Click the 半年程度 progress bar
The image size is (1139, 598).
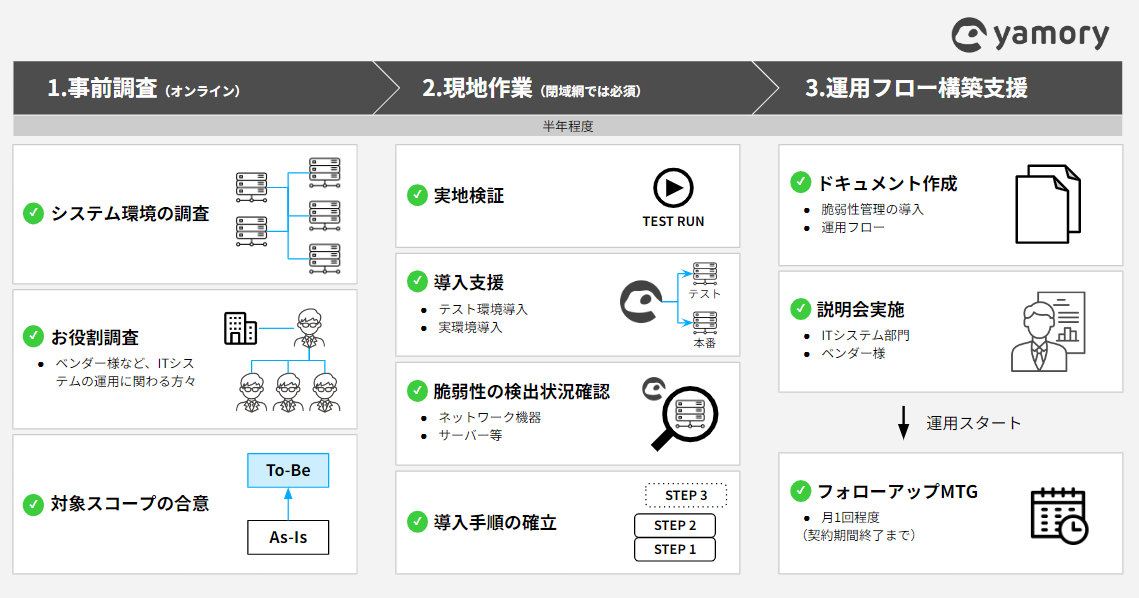coord(569,124)
